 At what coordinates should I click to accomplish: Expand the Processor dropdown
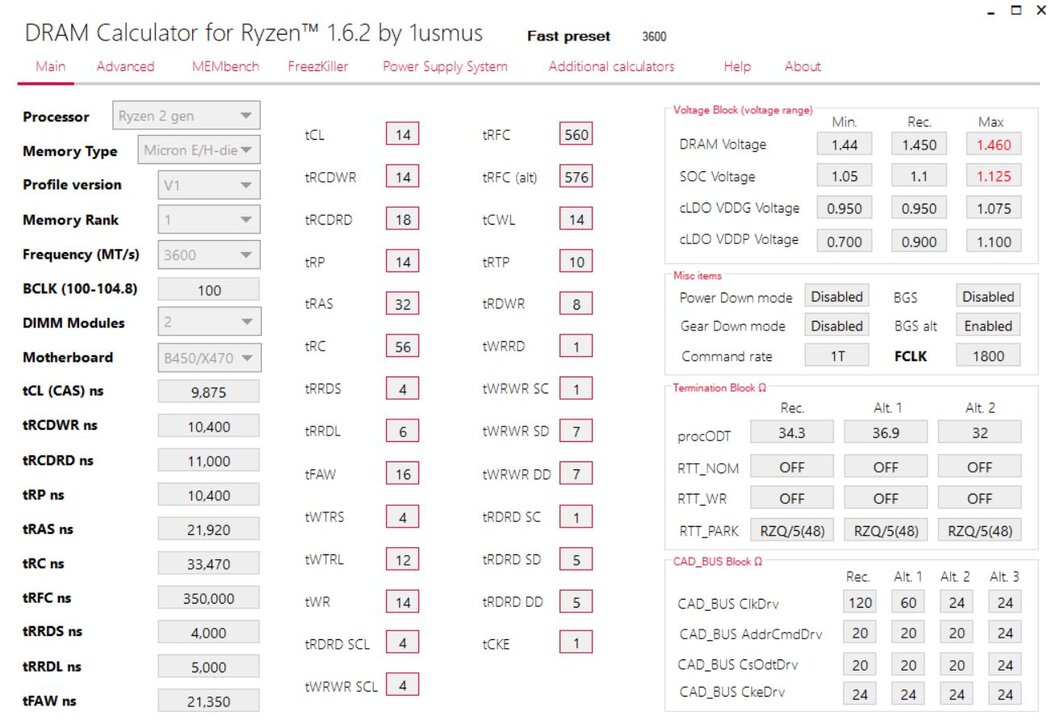187,115
